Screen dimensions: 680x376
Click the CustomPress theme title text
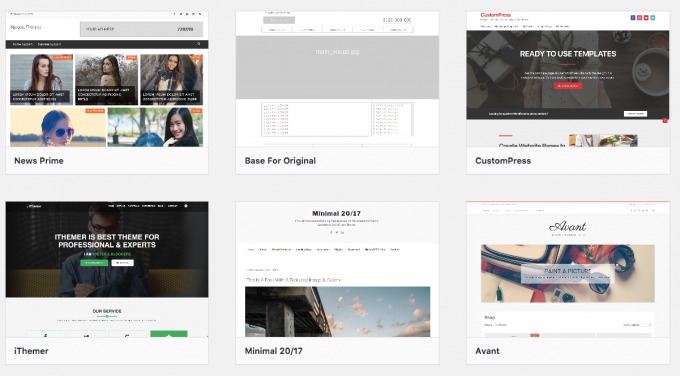[x=503, y=160]
